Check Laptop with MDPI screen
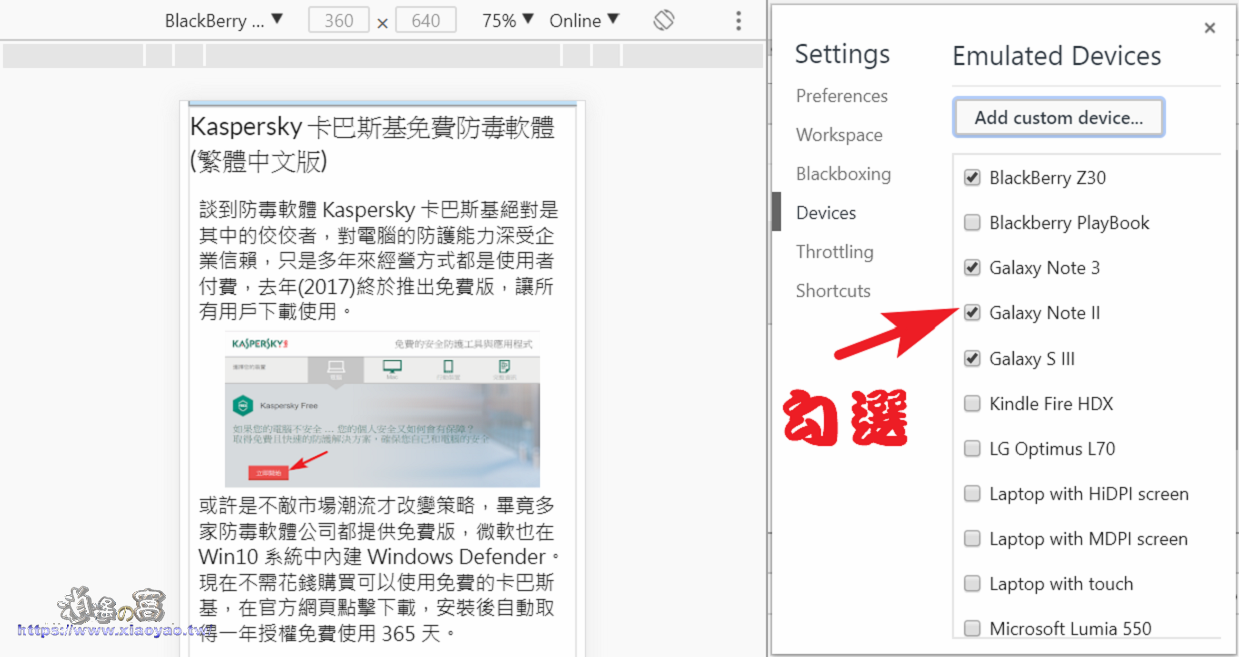The image size is (1239, 657). (x=972, y=539)
